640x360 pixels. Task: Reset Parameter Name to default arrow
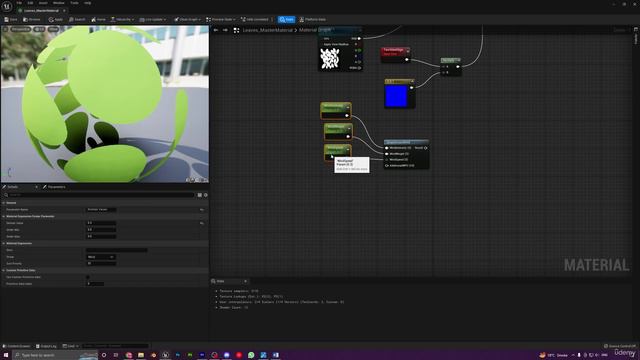coord(202,209)
